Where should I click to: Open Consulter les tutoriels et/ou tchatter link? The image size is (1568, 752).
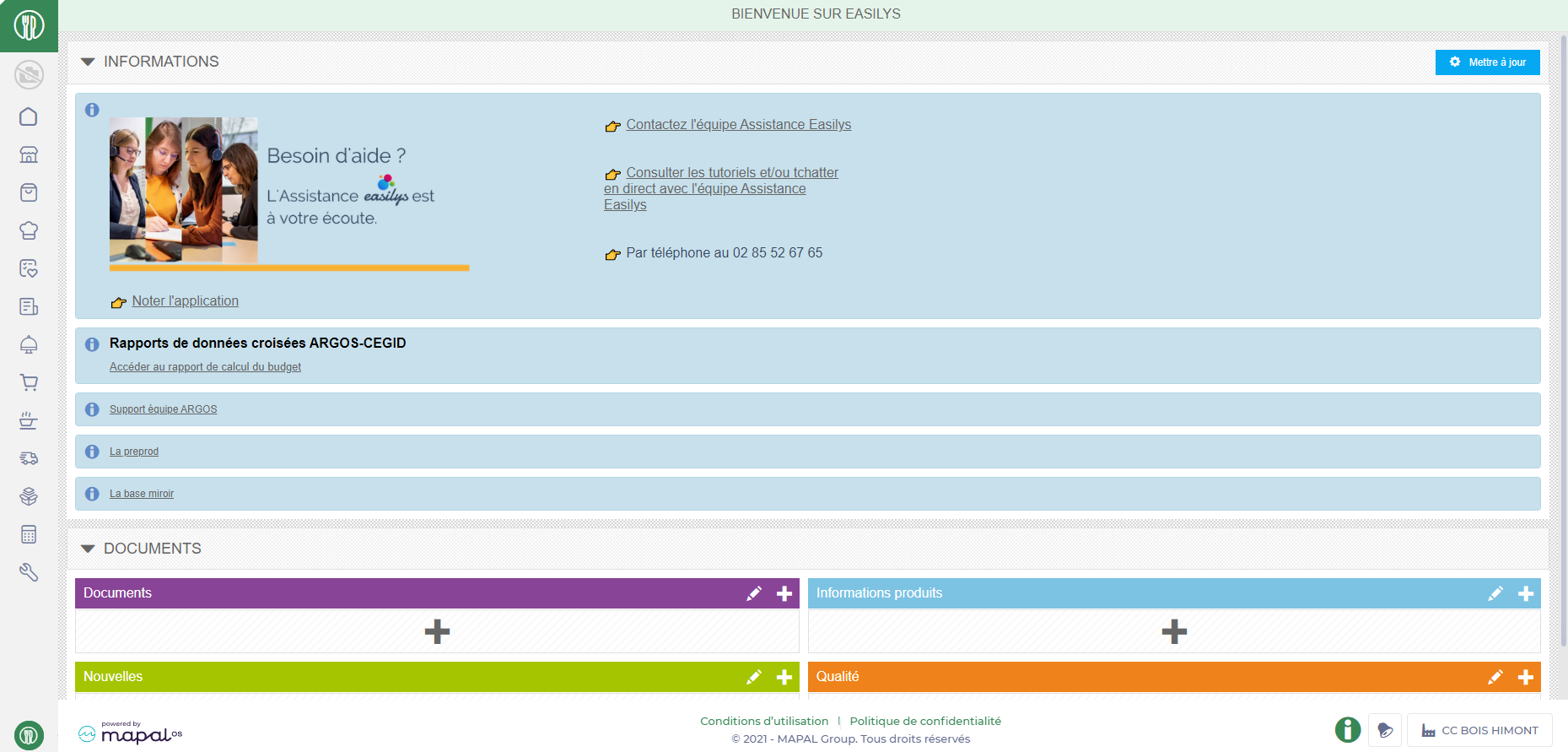(x=721, y=189)
